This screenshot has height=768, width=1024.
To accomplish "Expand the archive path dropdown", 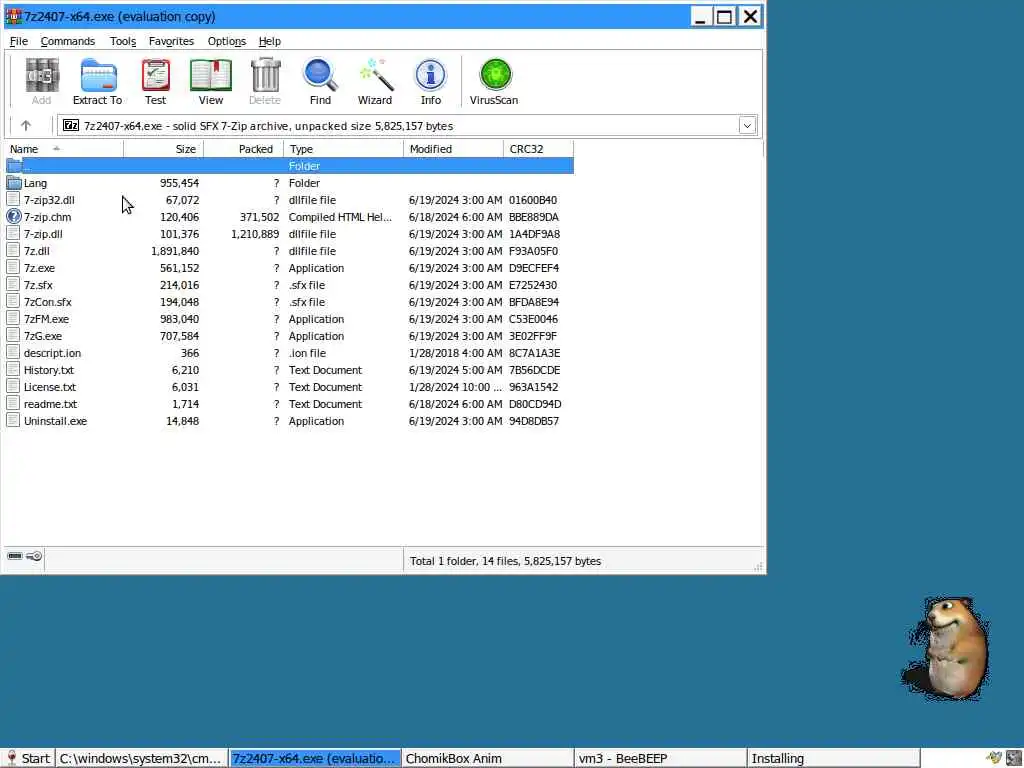I will [x=747, y=125].
